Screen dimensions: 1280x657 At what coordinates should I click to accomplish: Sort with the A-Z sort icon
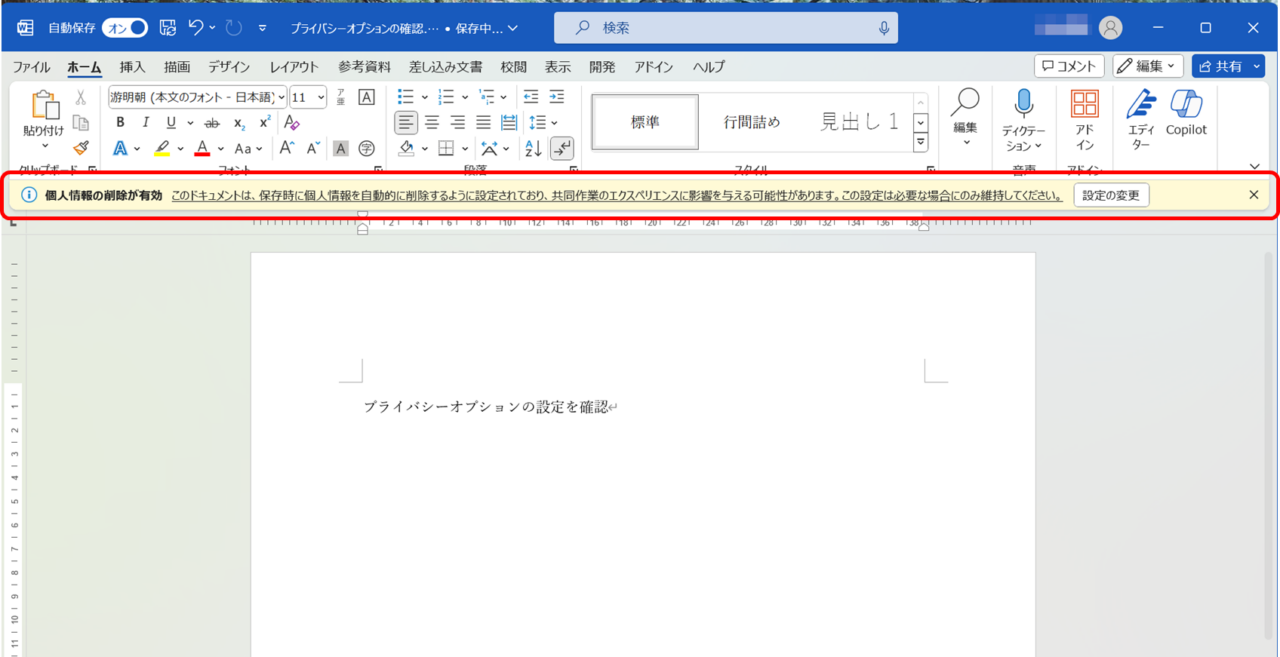[x=533, y=148]
